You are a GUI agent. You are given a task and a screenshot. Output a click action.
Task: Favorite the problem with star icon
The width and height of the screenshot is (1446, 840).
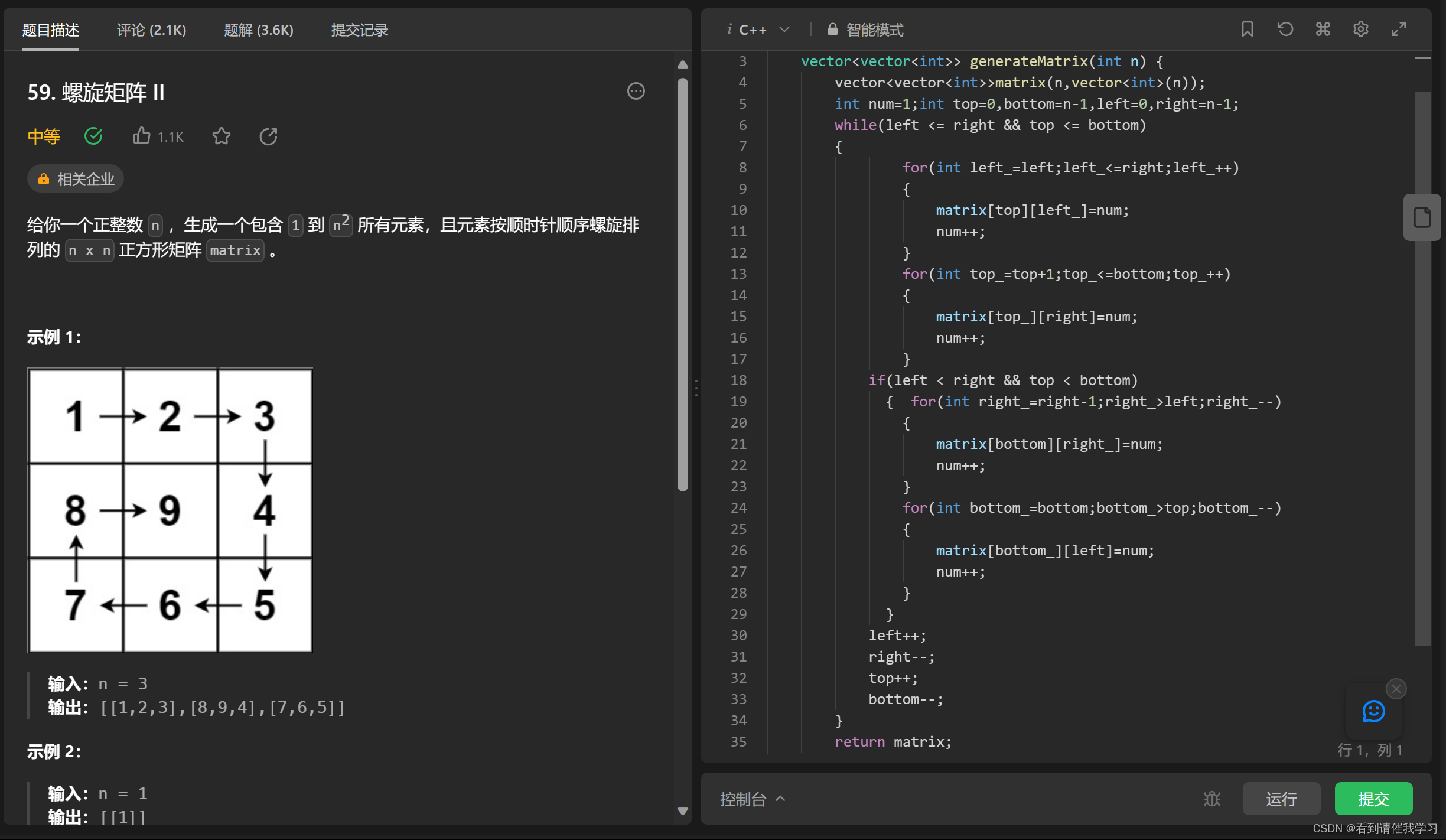(x=222, y=136)
